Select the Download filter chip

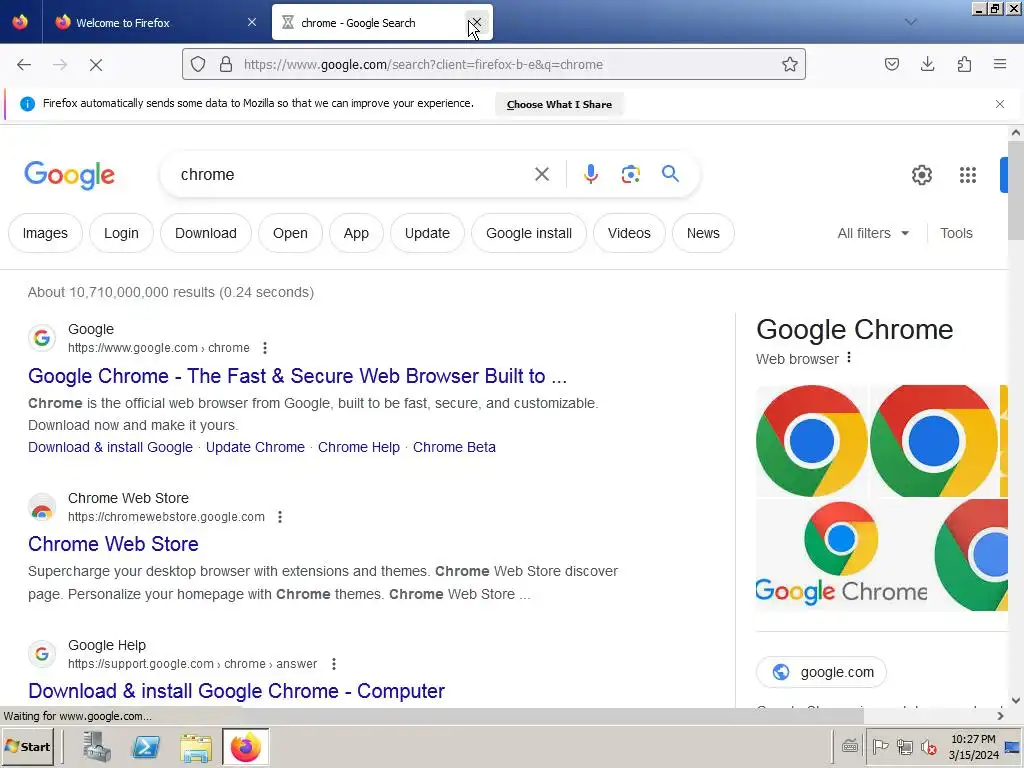[x=206, y=233]
